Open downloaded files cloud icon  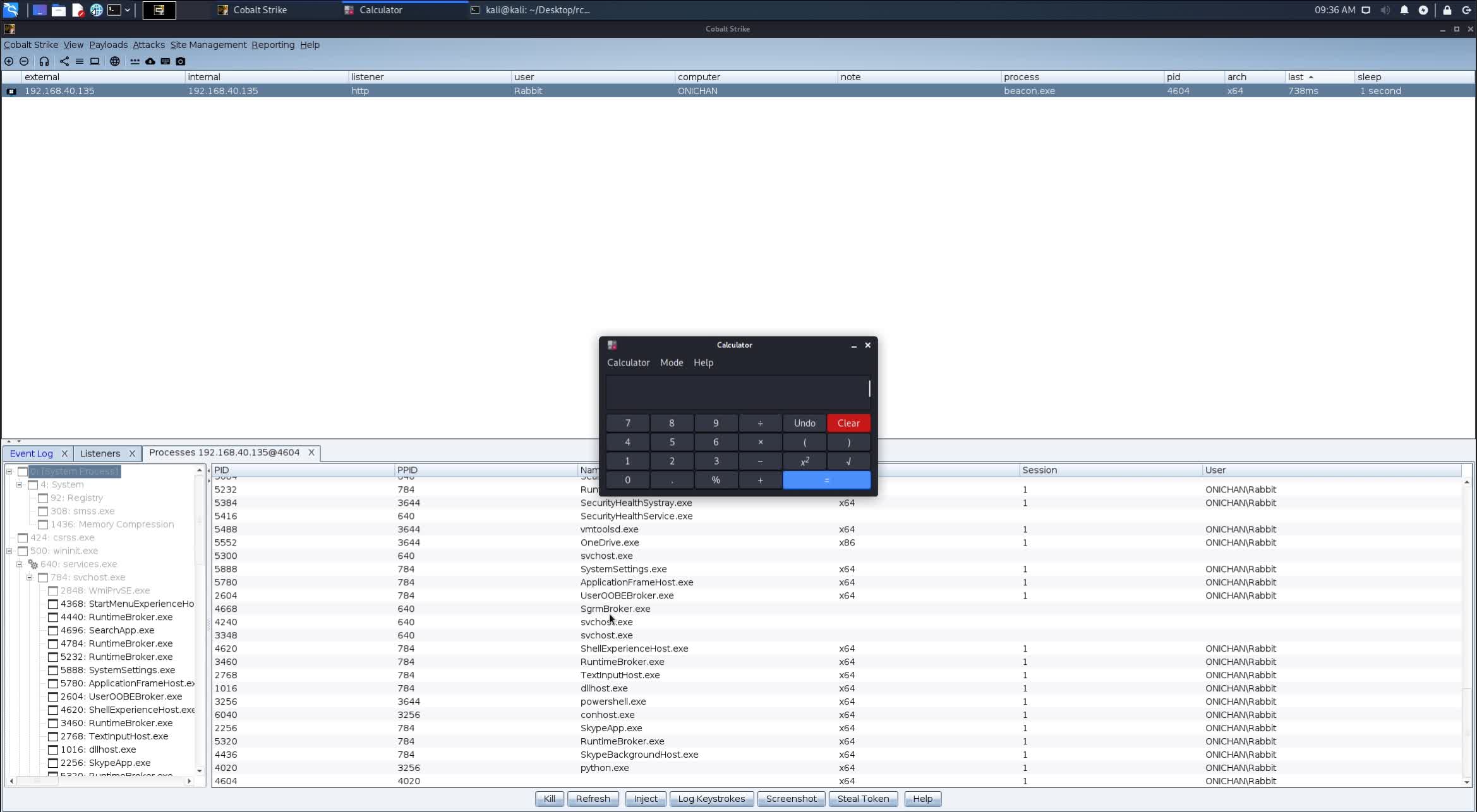pyautogui.click(x=150, y=61)
